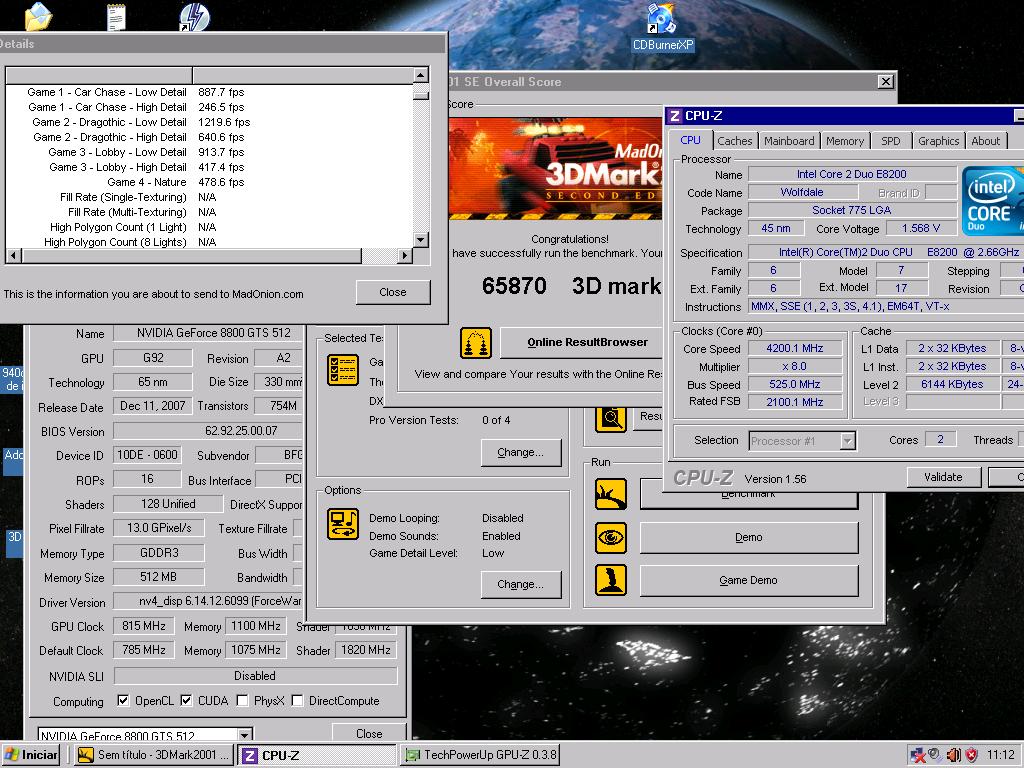Click the Core Speed 4200.1 MHz field
This screenshot has width=1024, height=768.
[795, 349]
